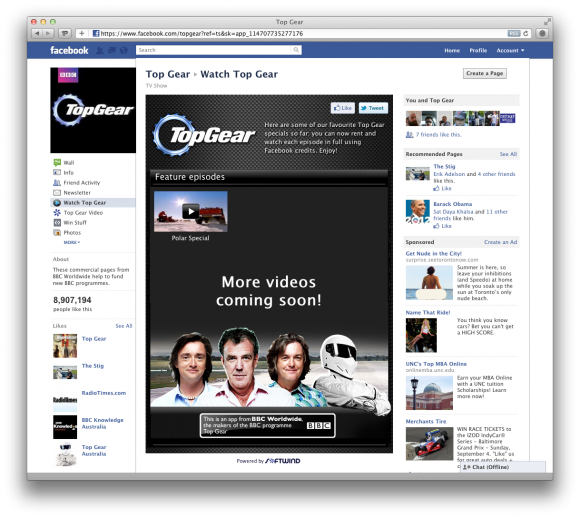Open notifications globe icon

[x=124, y=50]
